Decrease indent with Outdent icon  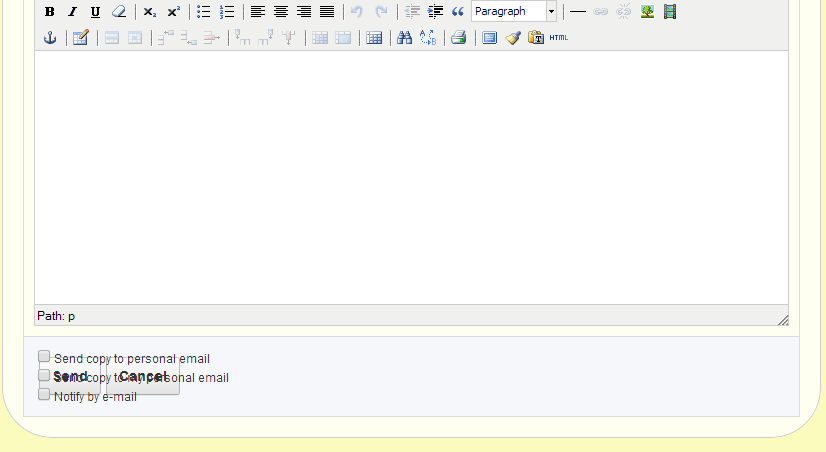click(412, 12)
